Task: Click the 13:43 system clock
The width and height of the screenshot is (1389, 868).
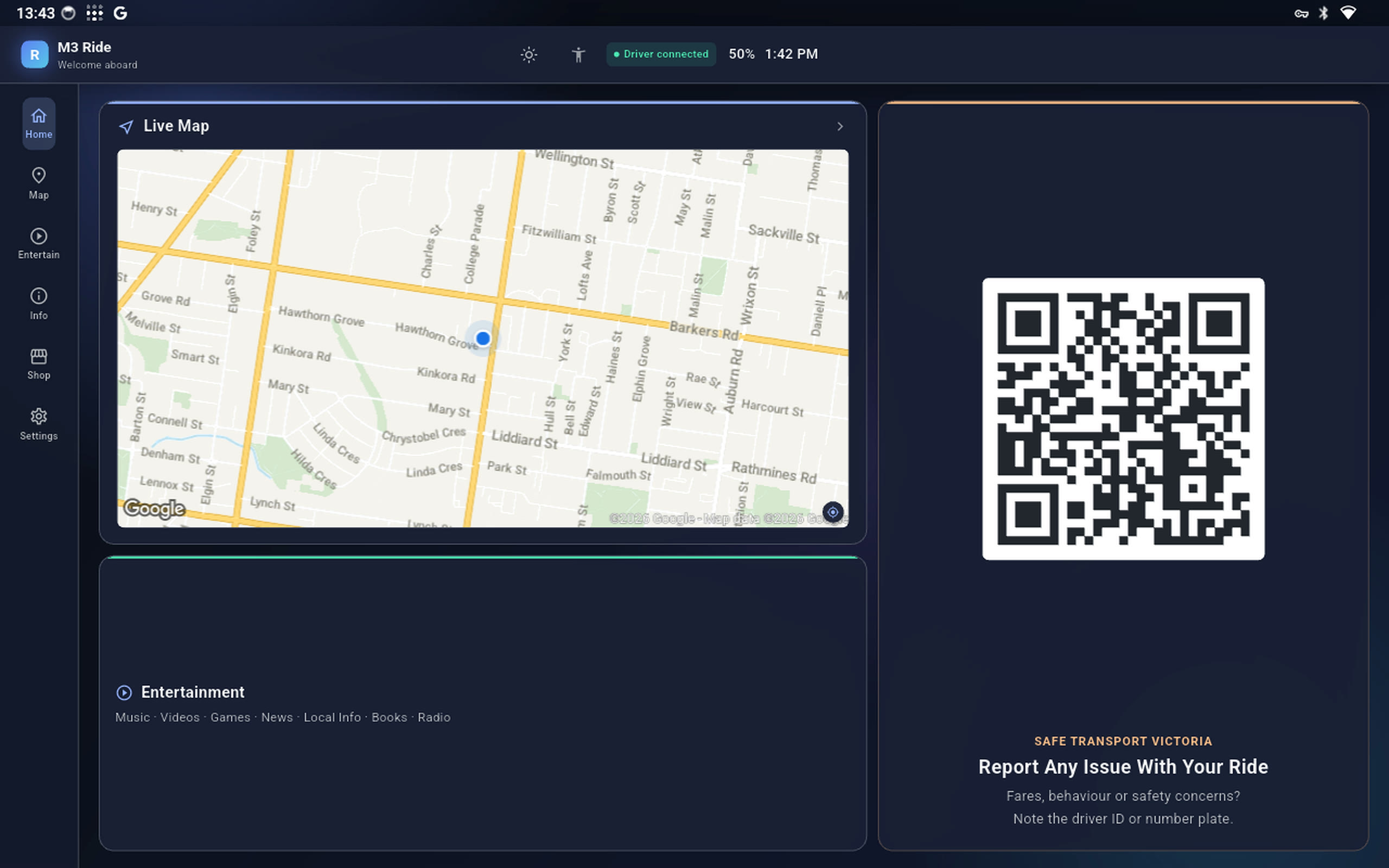Action: coord(36,13)
